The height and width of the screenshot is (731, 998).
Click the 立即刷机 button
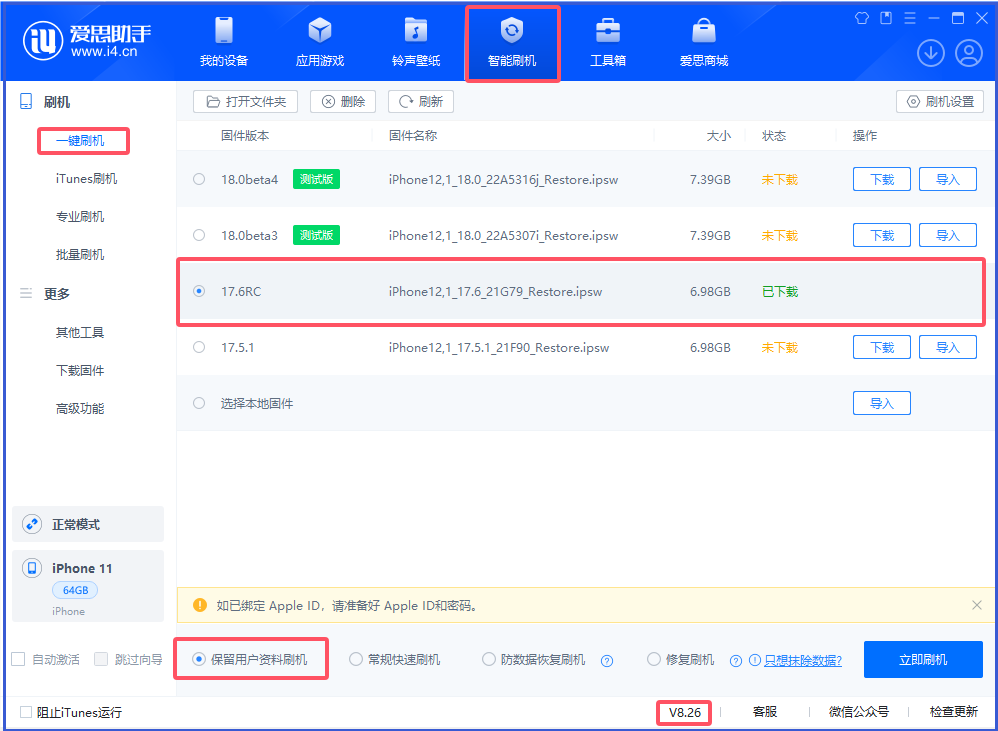tap(922, 659)
